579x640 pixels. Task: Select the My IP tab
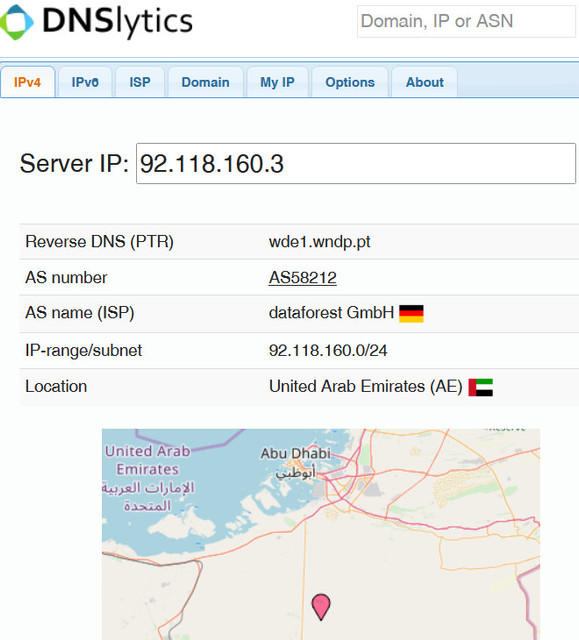pos(277,82)
